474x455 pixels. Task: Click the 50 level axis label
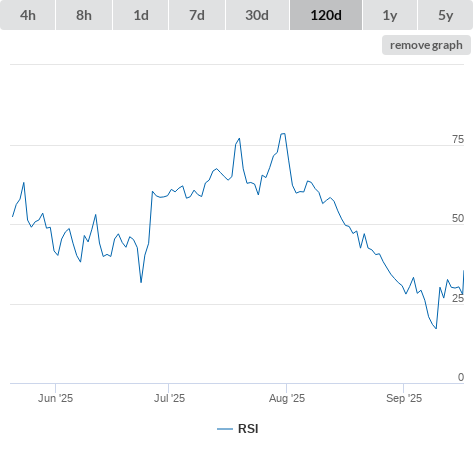click(458, 218)
